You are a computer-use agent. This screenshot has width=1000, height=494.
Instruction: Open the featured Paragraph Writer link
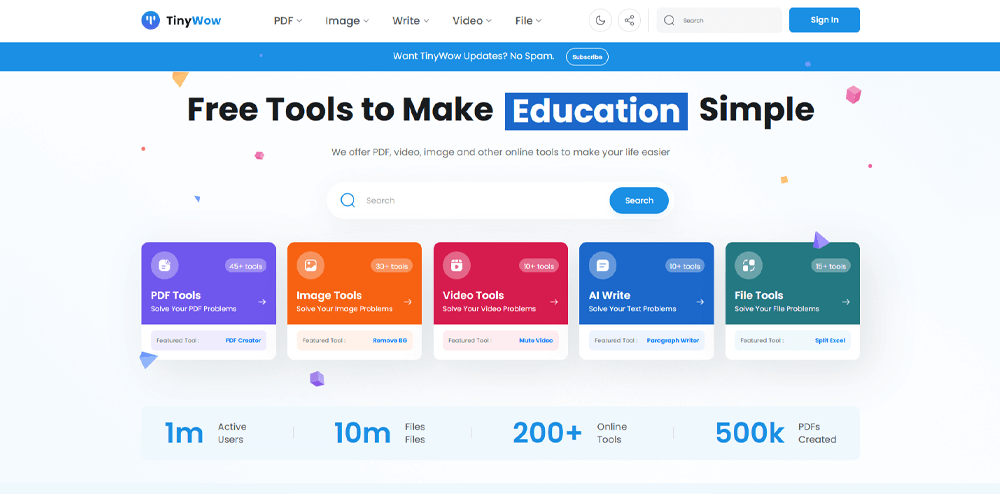click(x=672, y=340)
